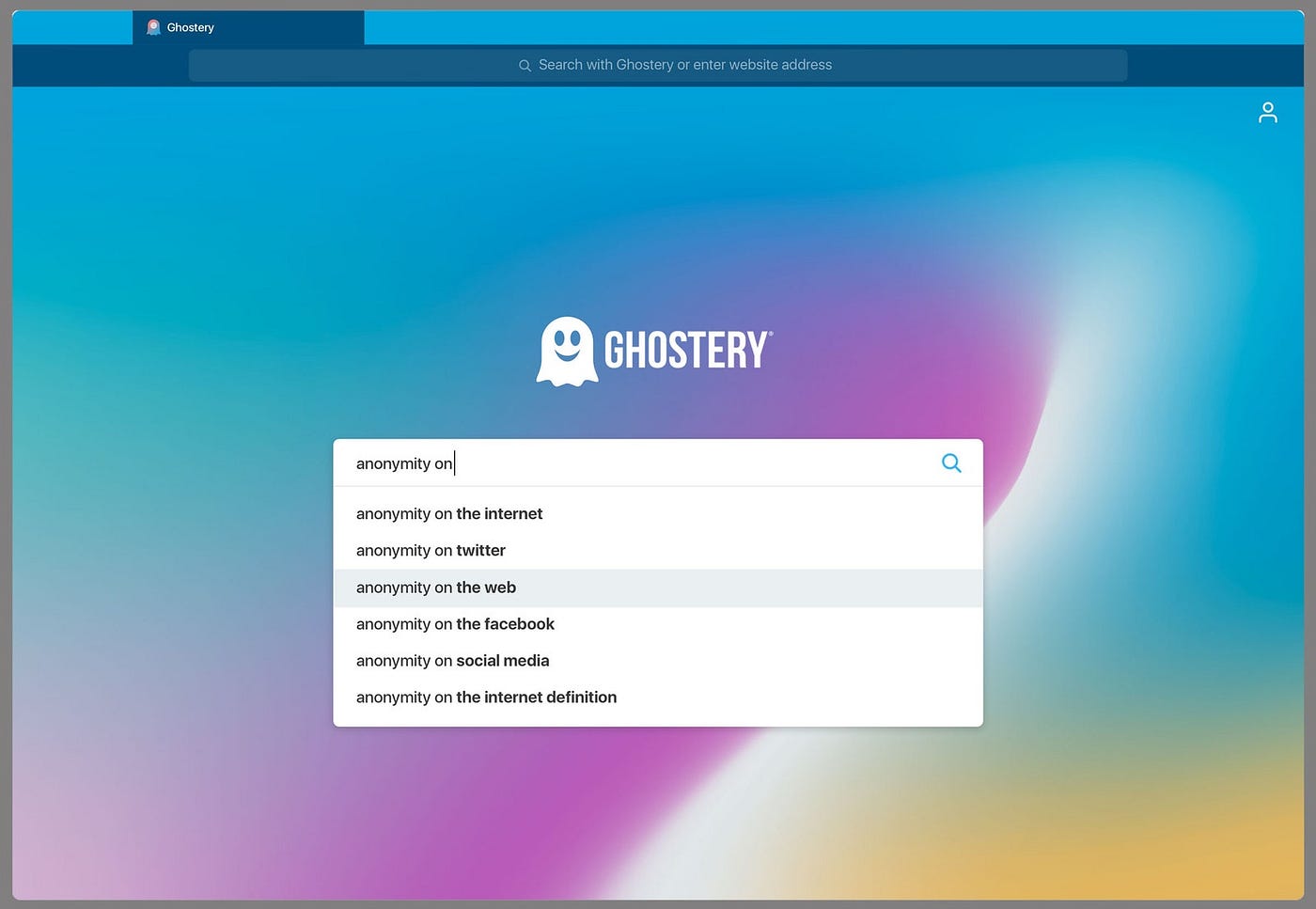Viewport: 1316px width, 909px height.
Task: Click the user account profile icon
Action: (1267, 113)
